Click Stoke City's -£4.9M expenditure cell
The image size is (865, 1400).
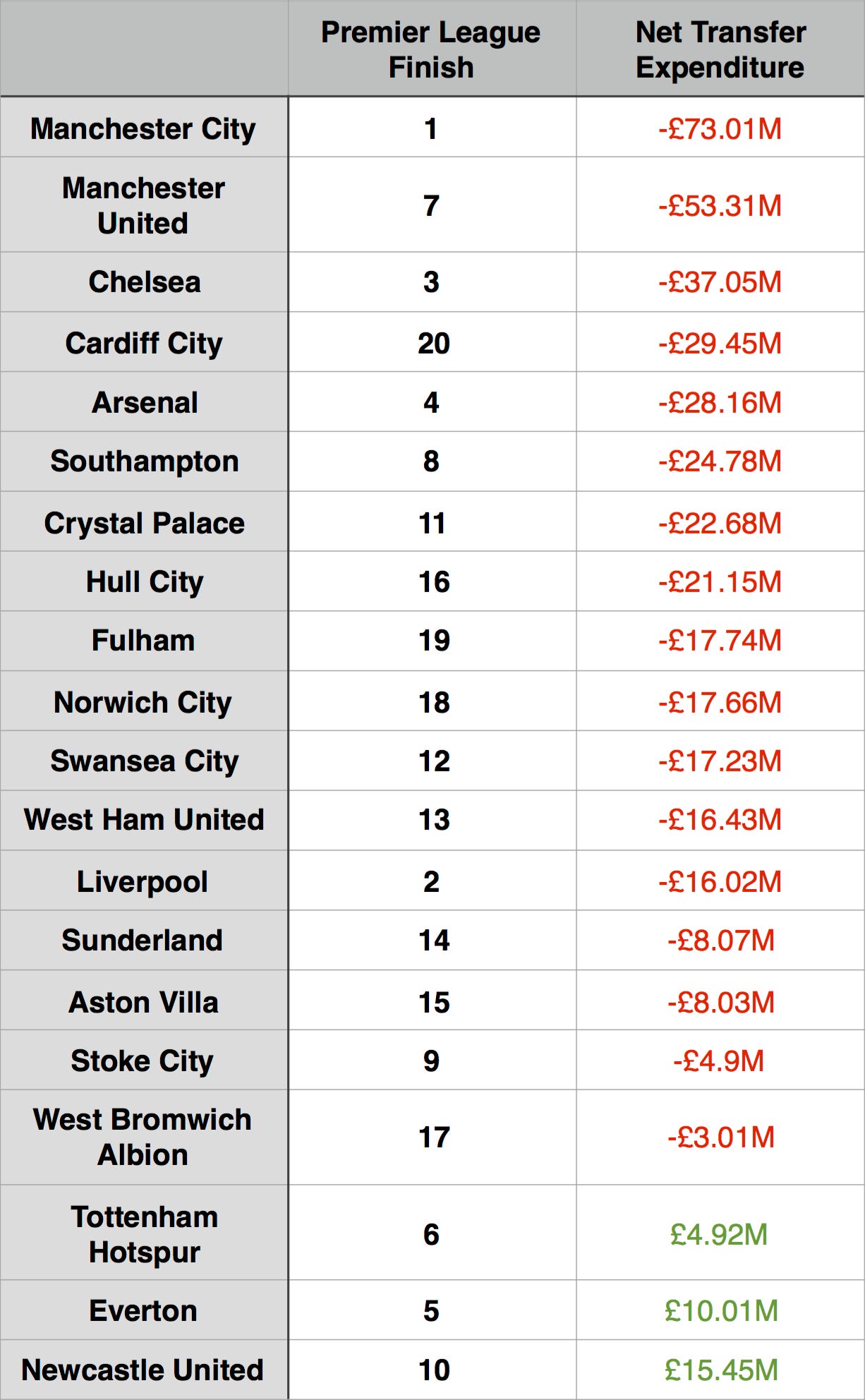point(720,1060)
